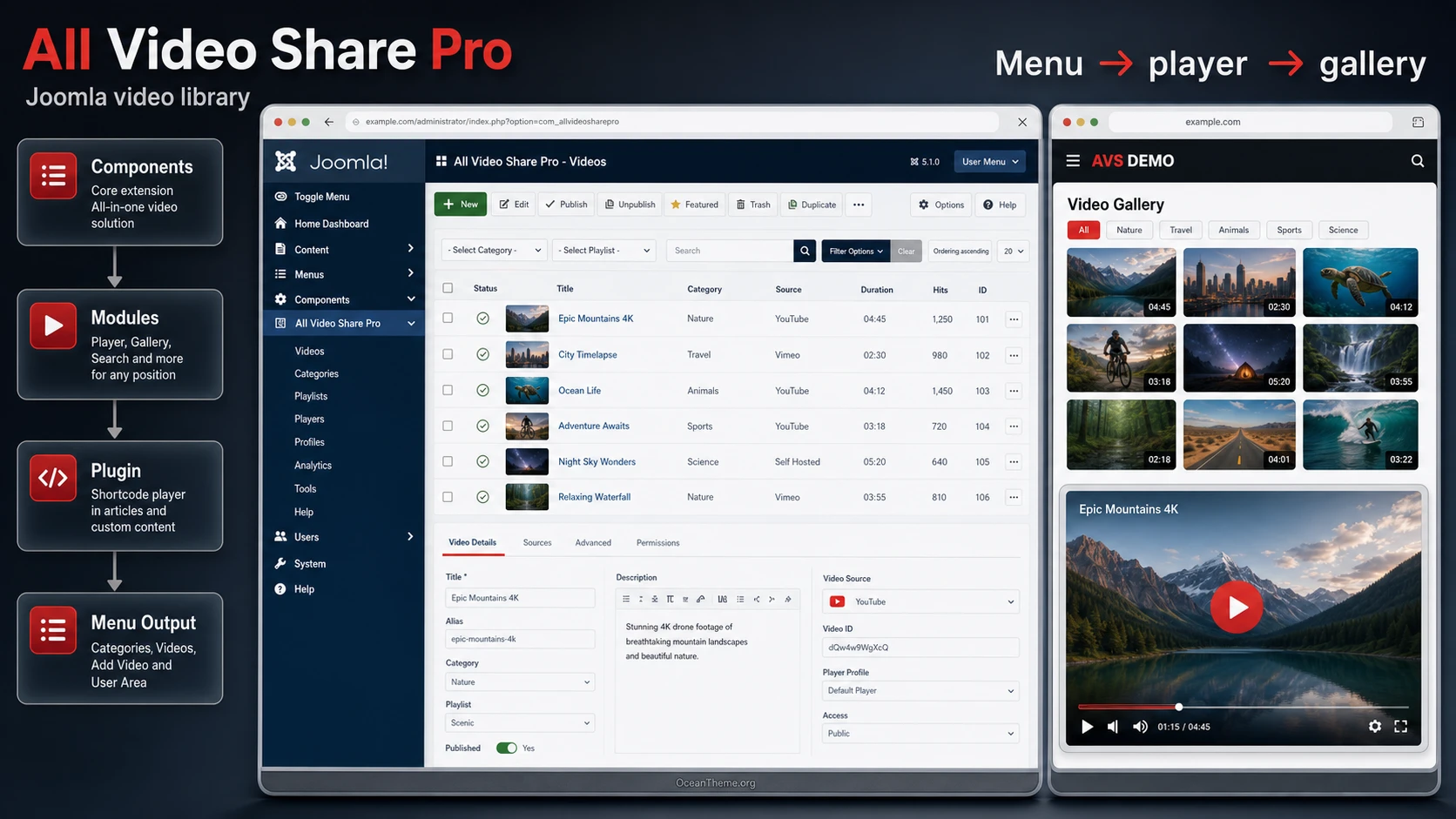Screen dimensions: 1456x819
Task: Open the list limit 20 dropdown
Action: (x=1013, y=251)
